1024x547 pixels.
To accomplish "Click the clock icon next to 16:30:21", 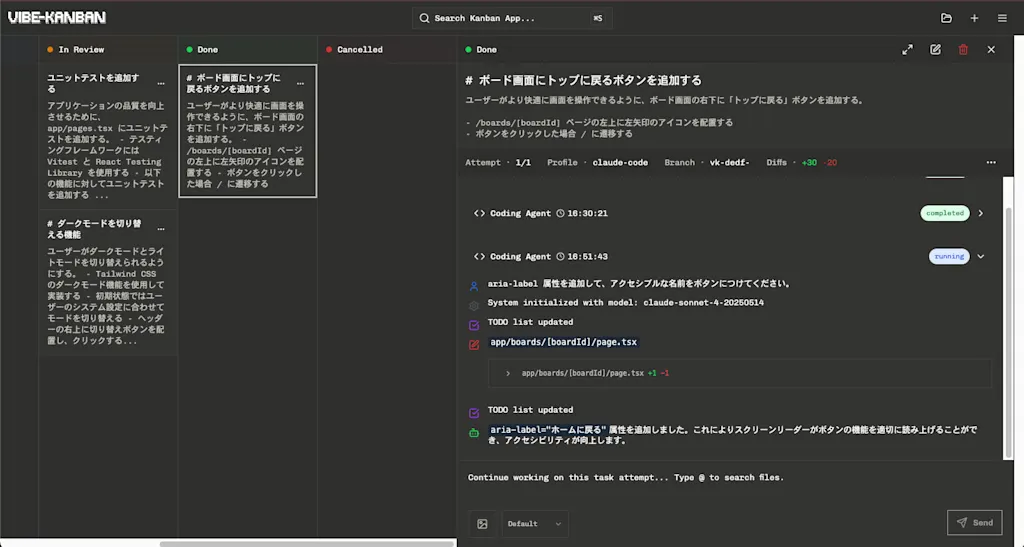I will (560, 213).
